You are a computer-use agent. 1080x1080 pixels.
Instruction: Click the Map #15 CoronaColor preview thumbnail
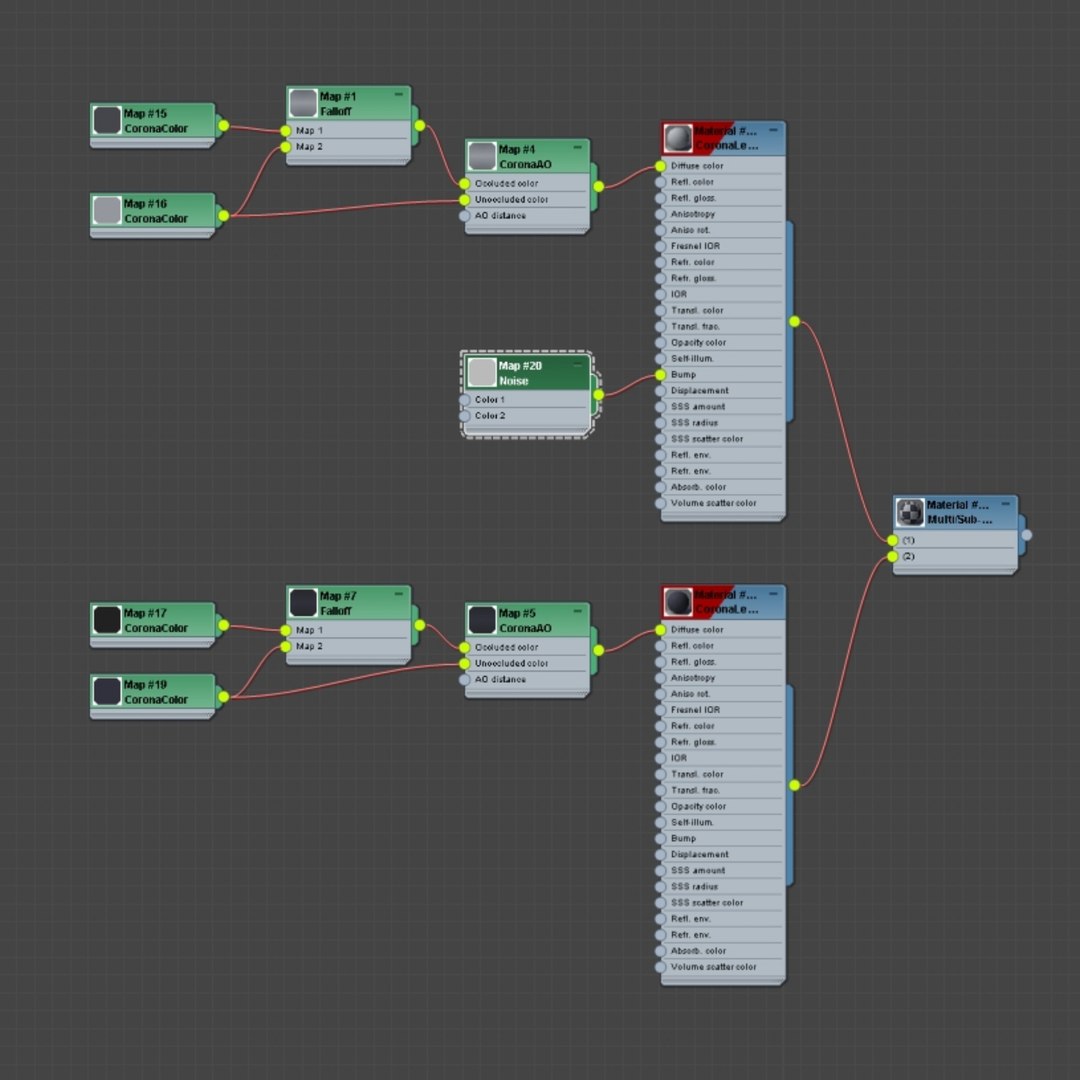tap(107, 121)
